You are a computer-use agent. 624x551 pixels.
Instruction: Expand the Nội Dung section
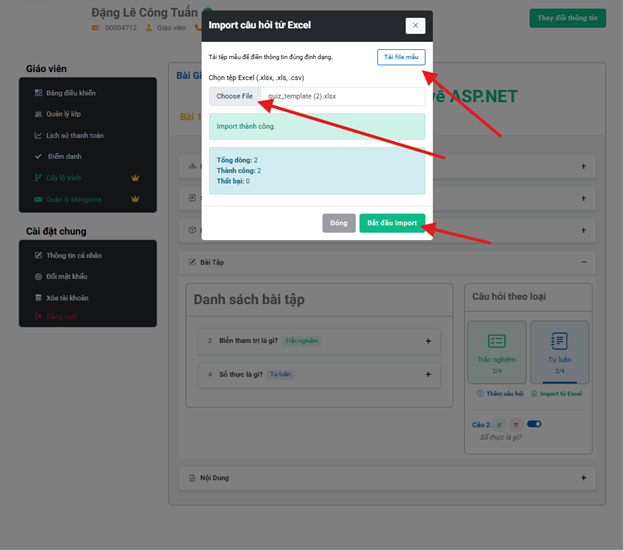click(583, 478)
